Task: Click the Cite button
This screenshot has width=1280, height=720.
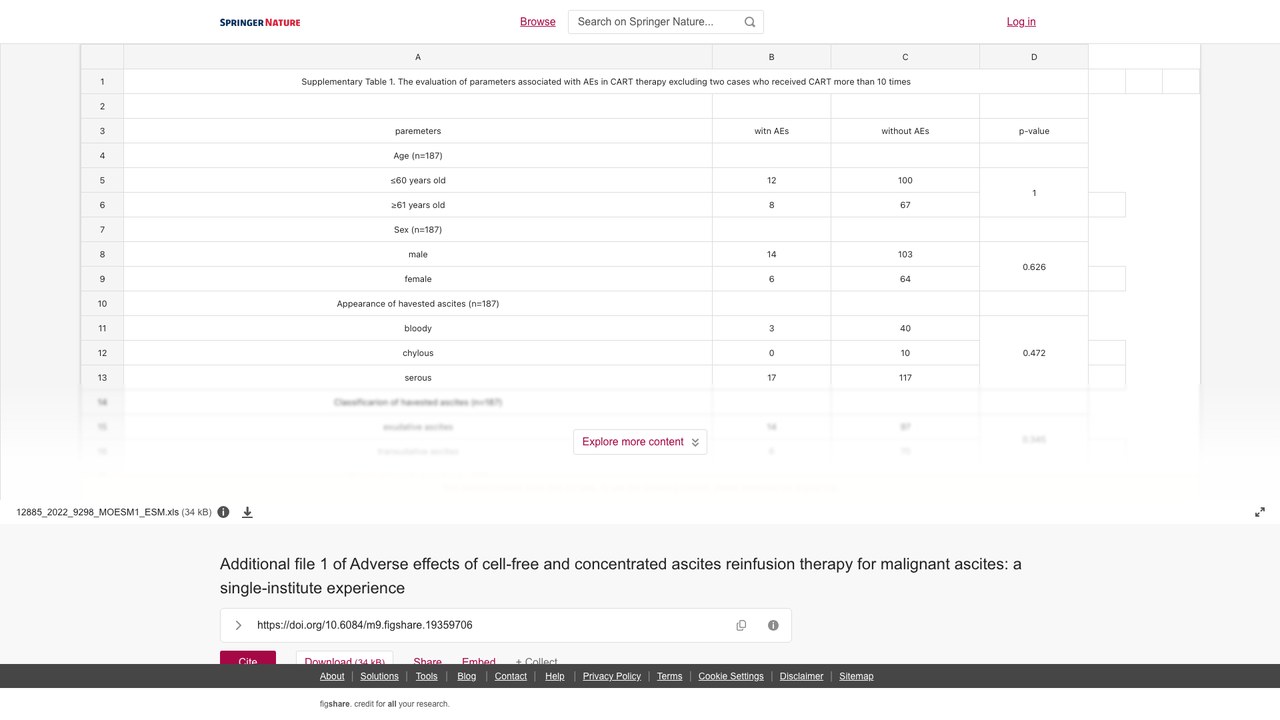Action: click(248, 659)
